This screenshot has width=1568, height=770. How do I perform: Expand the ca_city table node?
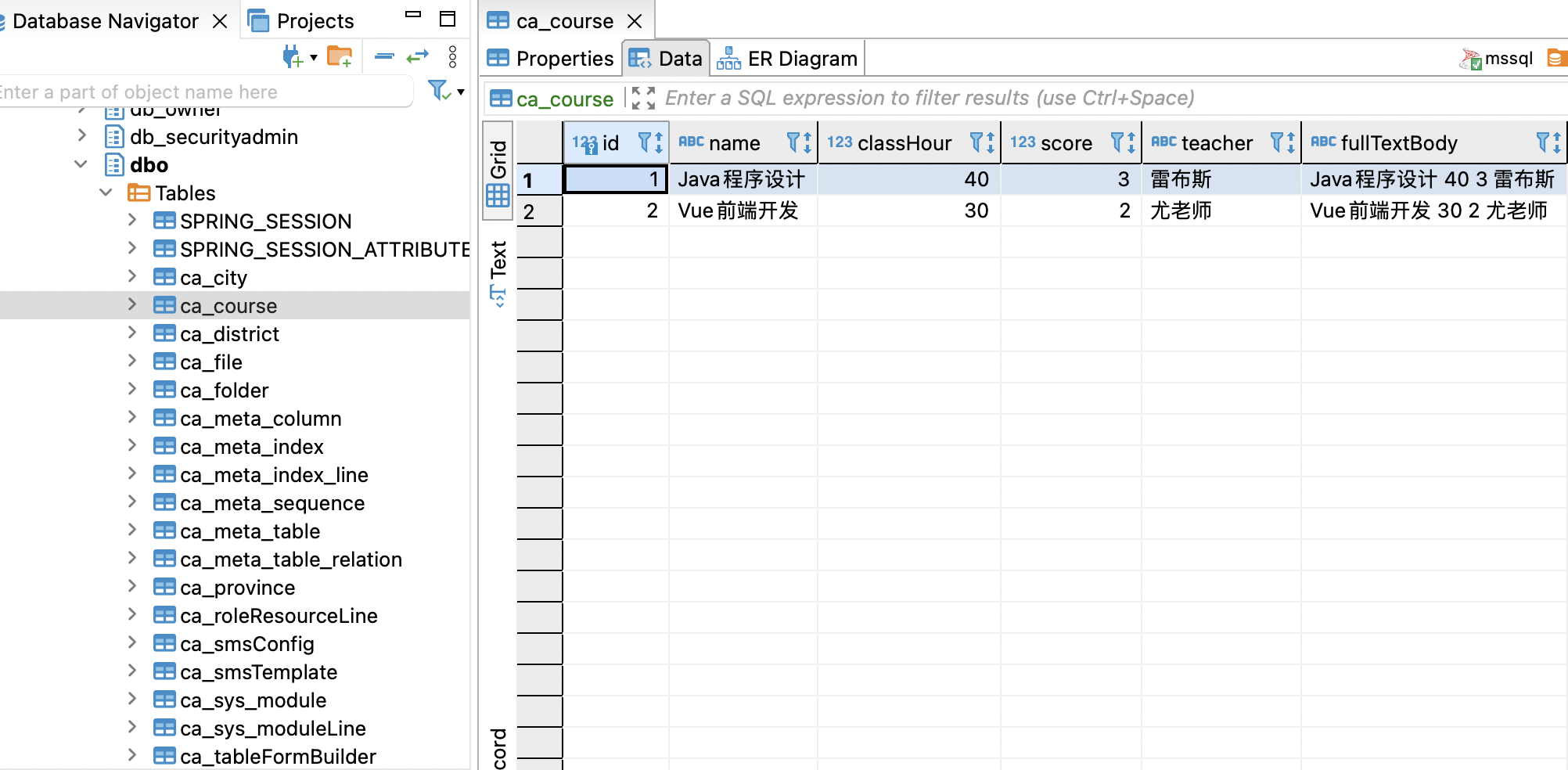132,277
